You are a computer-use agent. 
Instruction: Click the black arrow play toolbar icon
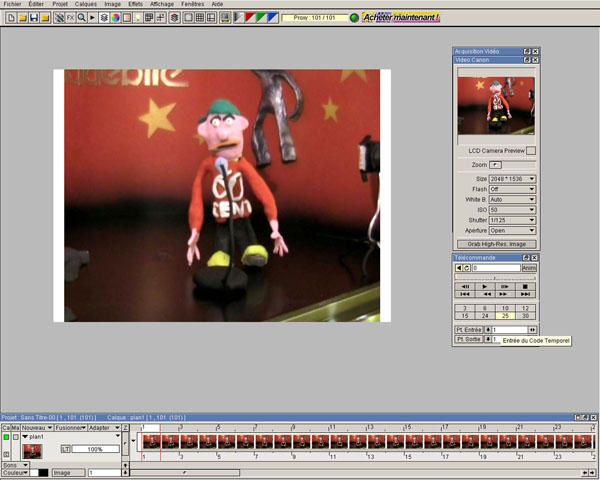coord(92,18)
